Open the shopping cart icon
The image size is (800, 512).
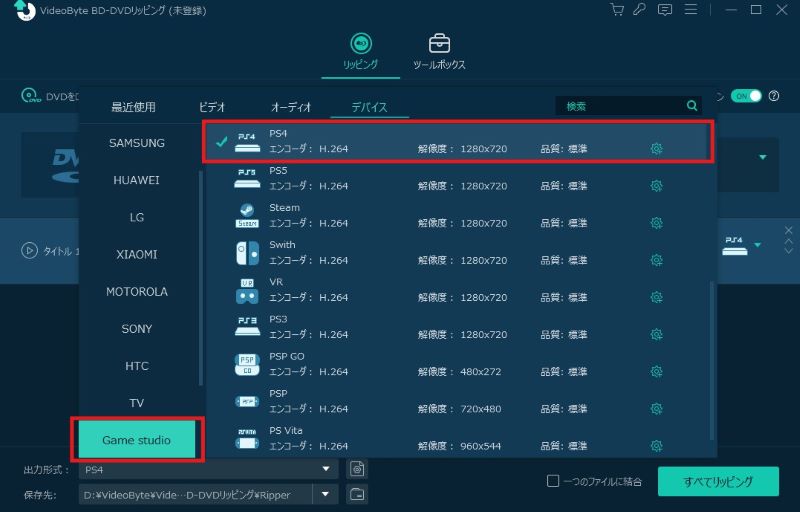point(617,9)
